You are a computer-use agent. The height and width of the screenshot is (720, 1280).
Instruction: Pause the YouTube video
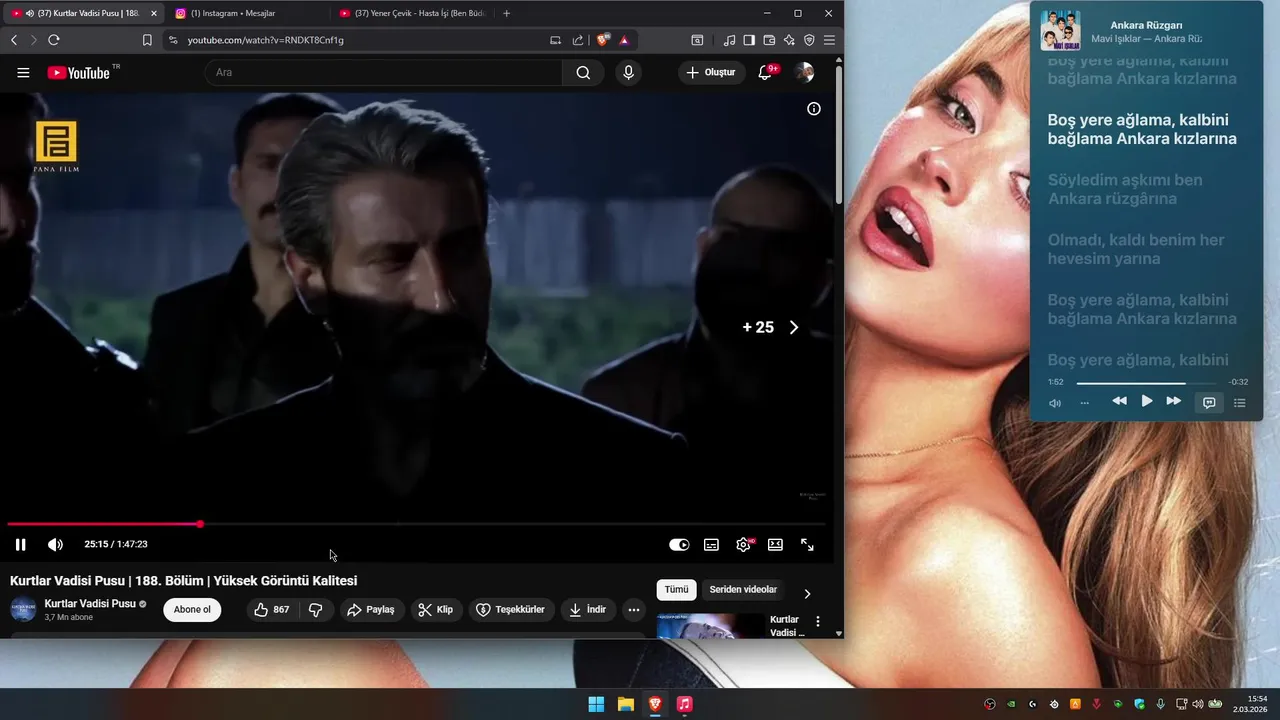pos(20,544)
